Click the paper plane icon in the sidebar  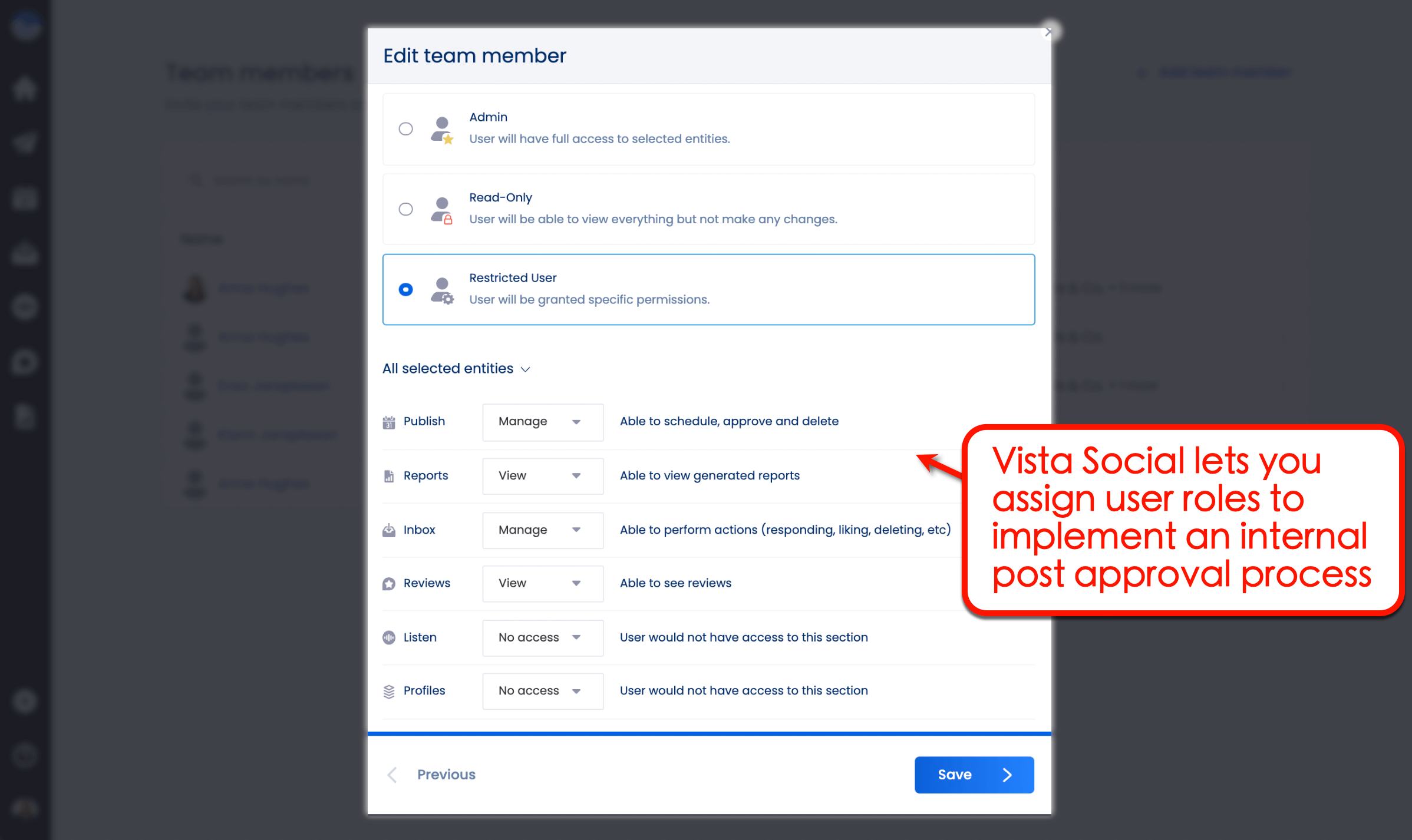25,142
